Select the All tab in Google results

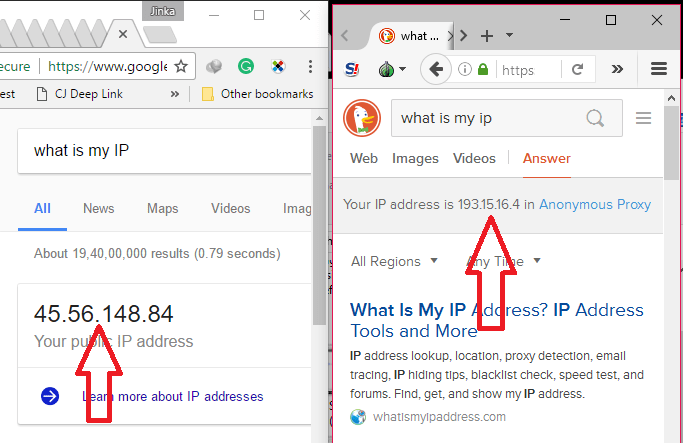(x=42, y=209)
